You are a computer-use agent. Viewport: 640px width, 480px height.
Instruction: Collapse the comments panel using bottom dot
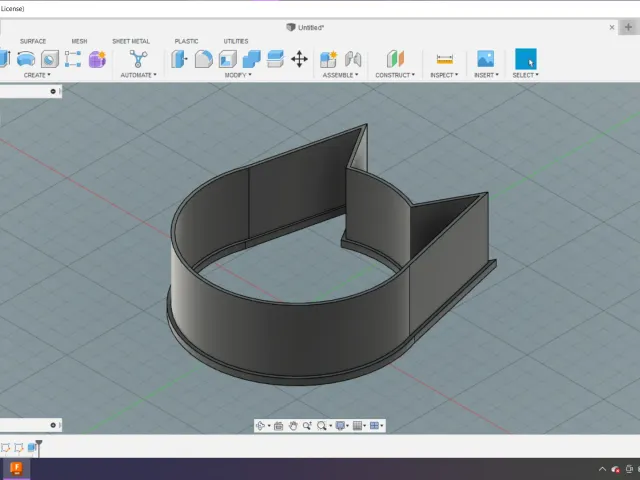click(53, 425)
